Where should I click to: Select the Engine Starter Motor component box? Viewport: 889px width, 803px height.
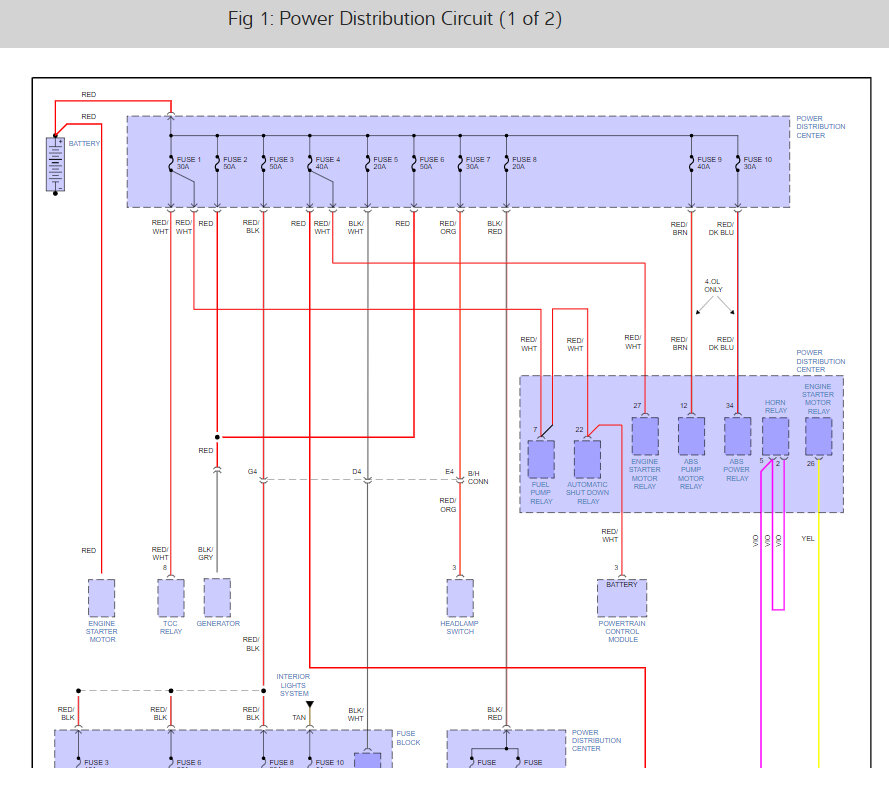[x=101, y=598]
